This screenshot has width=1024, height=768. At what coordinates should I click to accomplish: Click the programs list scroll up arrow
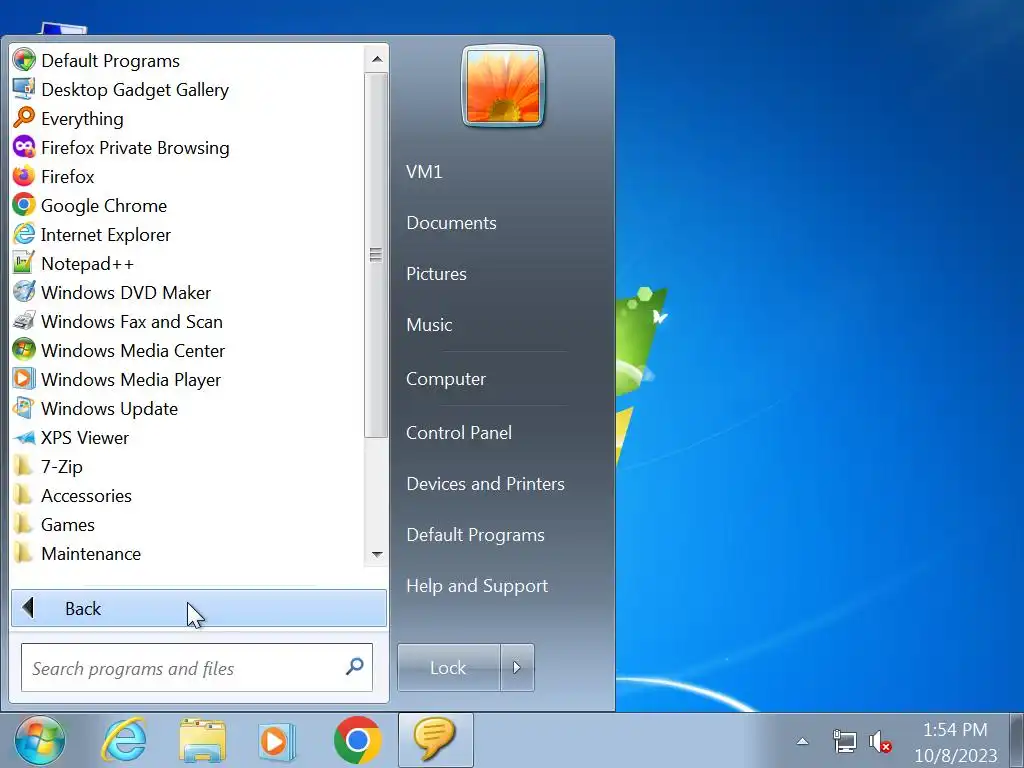coord(376,59)
